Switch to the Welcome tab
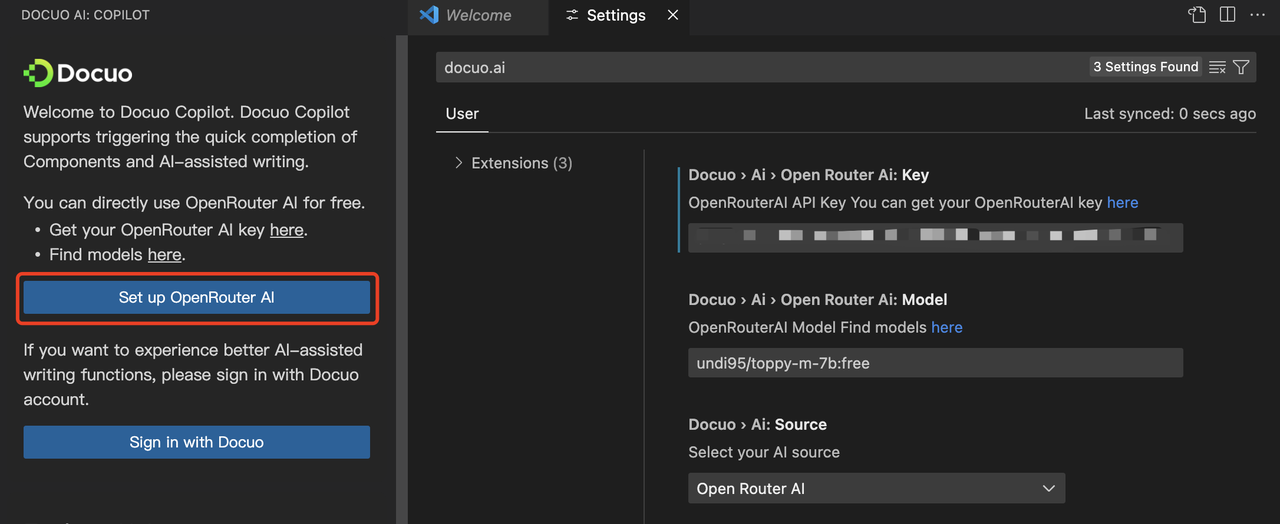 pos(478,15)
